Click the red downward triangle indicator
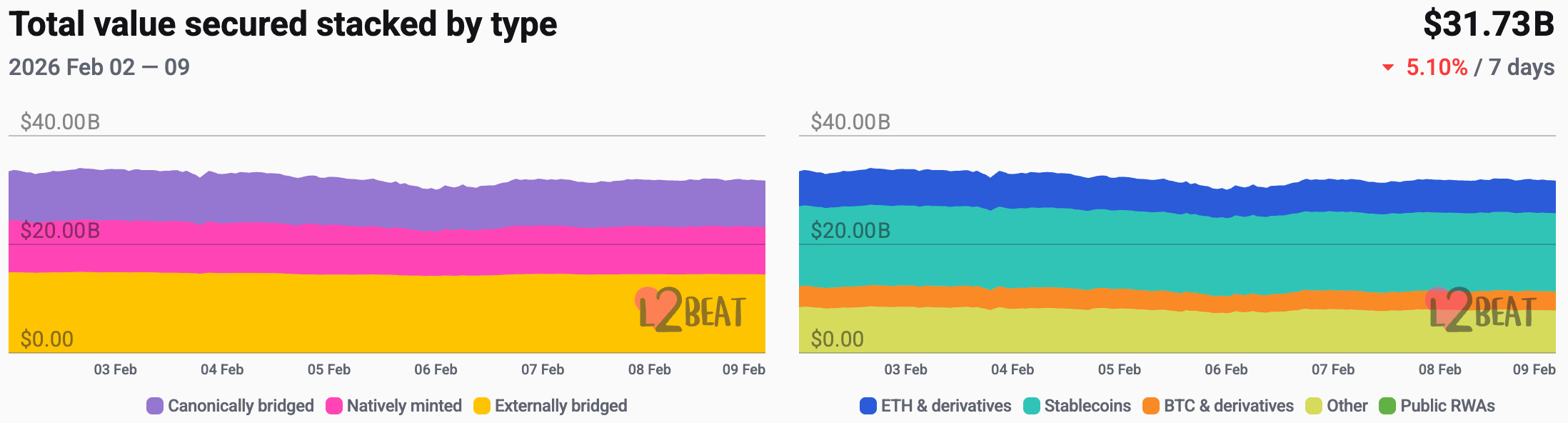 [1388, 68]
